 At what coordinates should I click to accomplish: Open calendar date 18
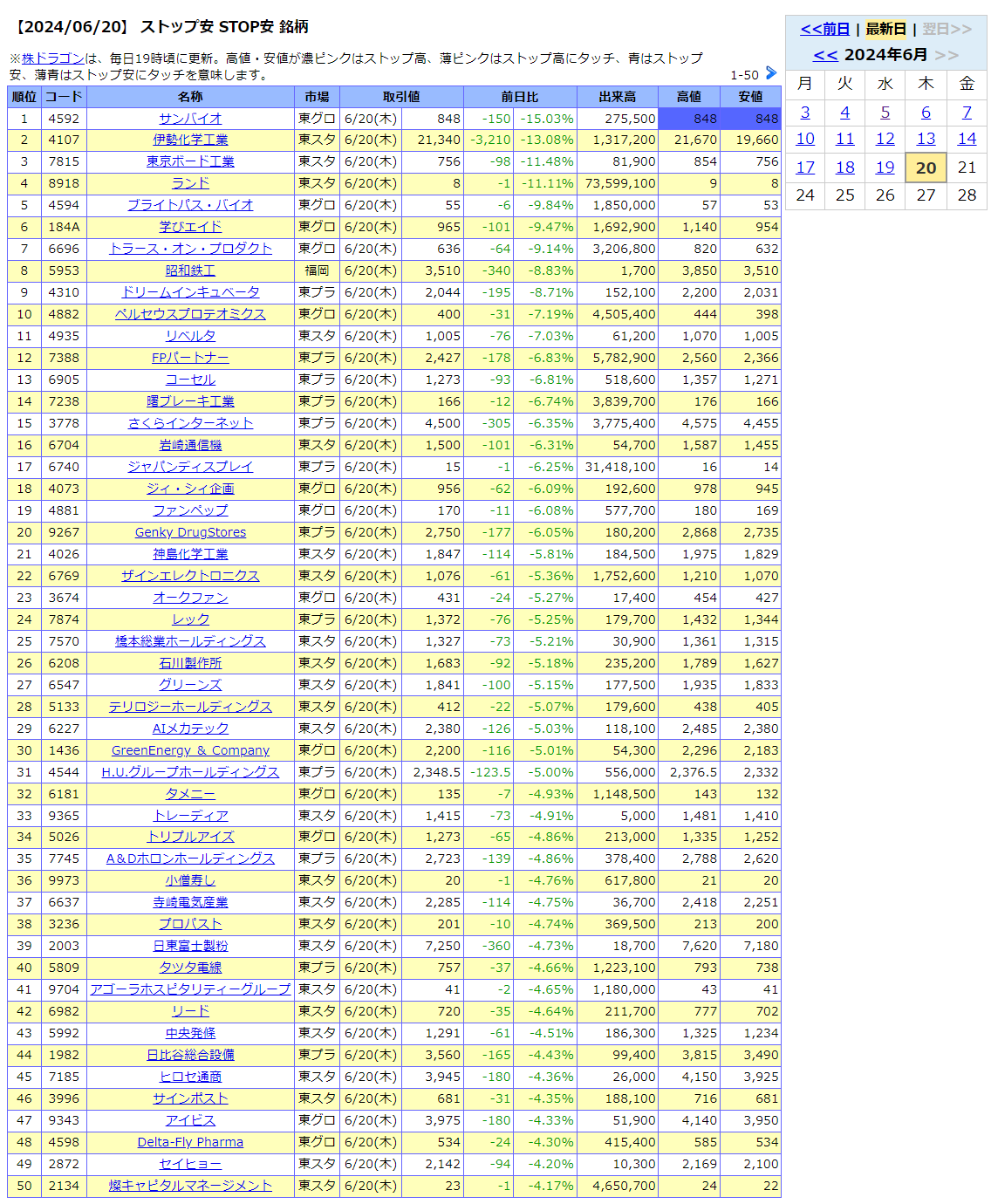(x=844, y=168)
